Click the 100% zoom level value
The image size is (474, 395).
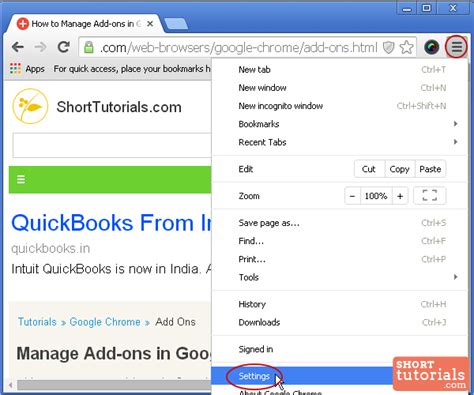pyautogui.click(x=376, y=196)
